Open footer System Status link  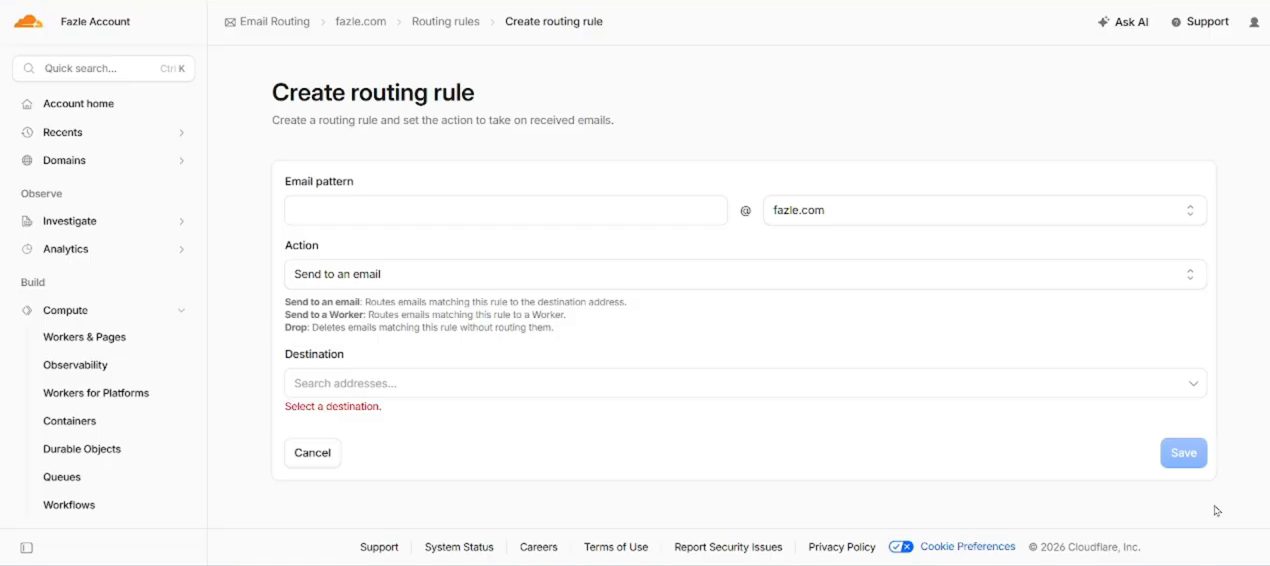459,547
